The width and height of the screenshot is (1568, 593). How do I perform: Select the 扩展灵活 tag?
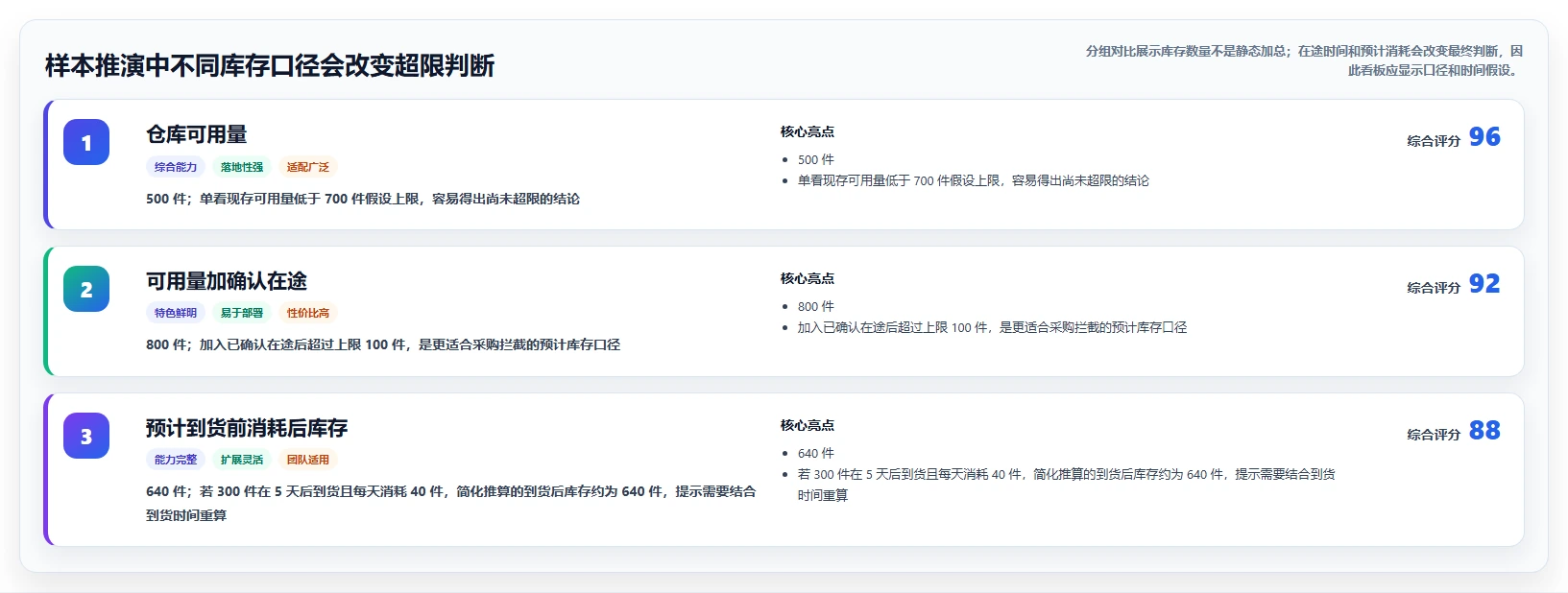pyautogui.click(x=242, y=460)
